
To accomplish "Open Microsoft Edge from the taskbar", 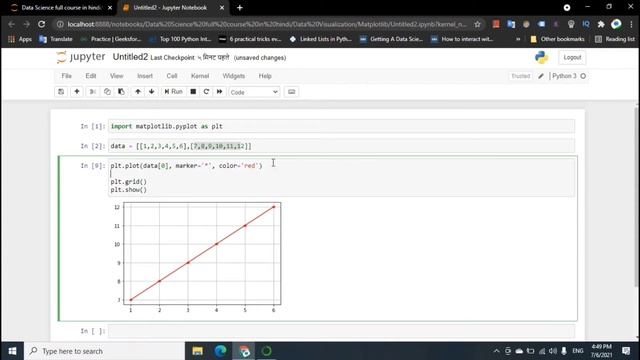I will pyautogui.click(x=220, y=351).
